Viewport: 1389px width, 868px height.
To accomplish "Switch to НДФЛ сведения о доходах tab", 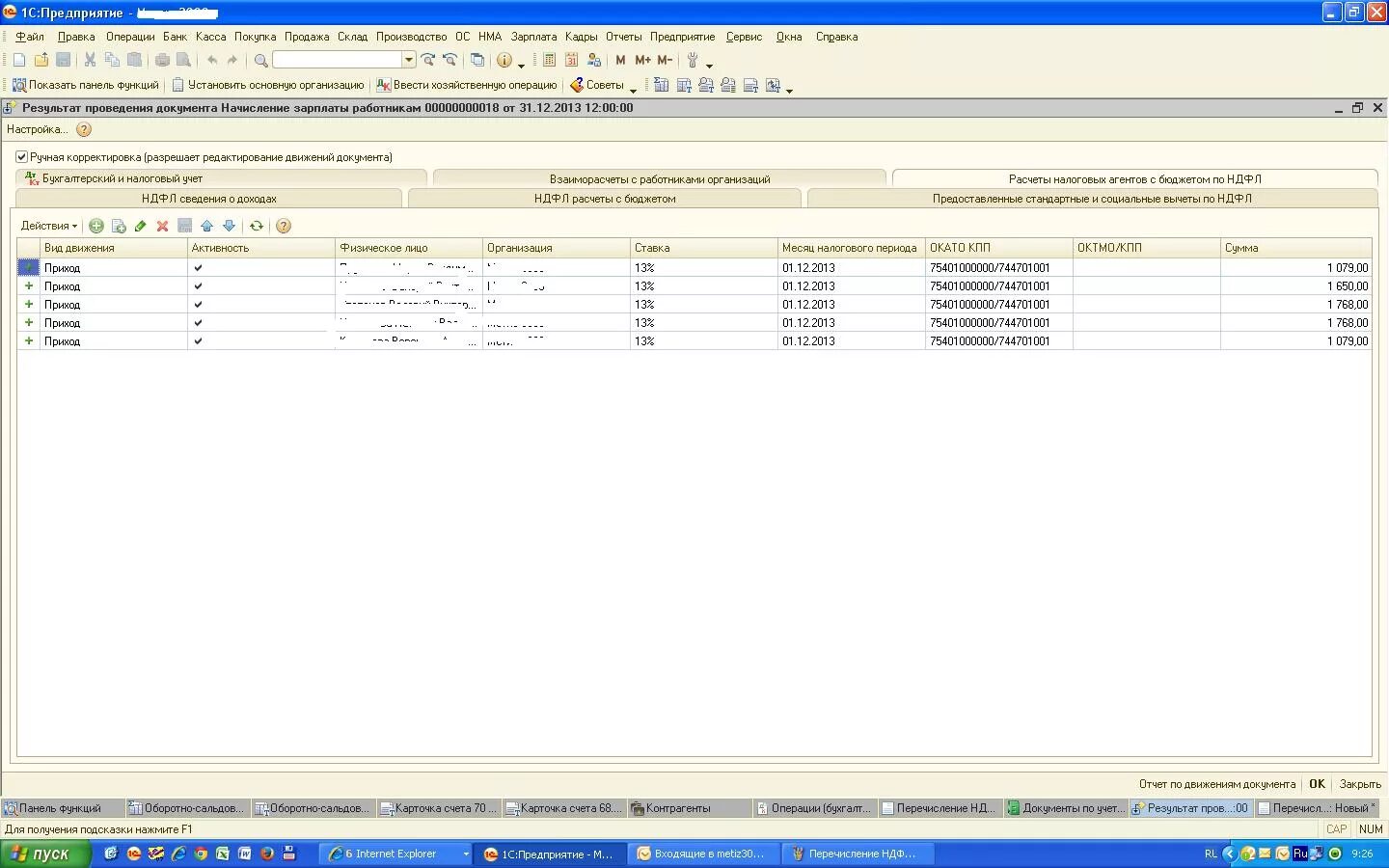I will point(208,199).
